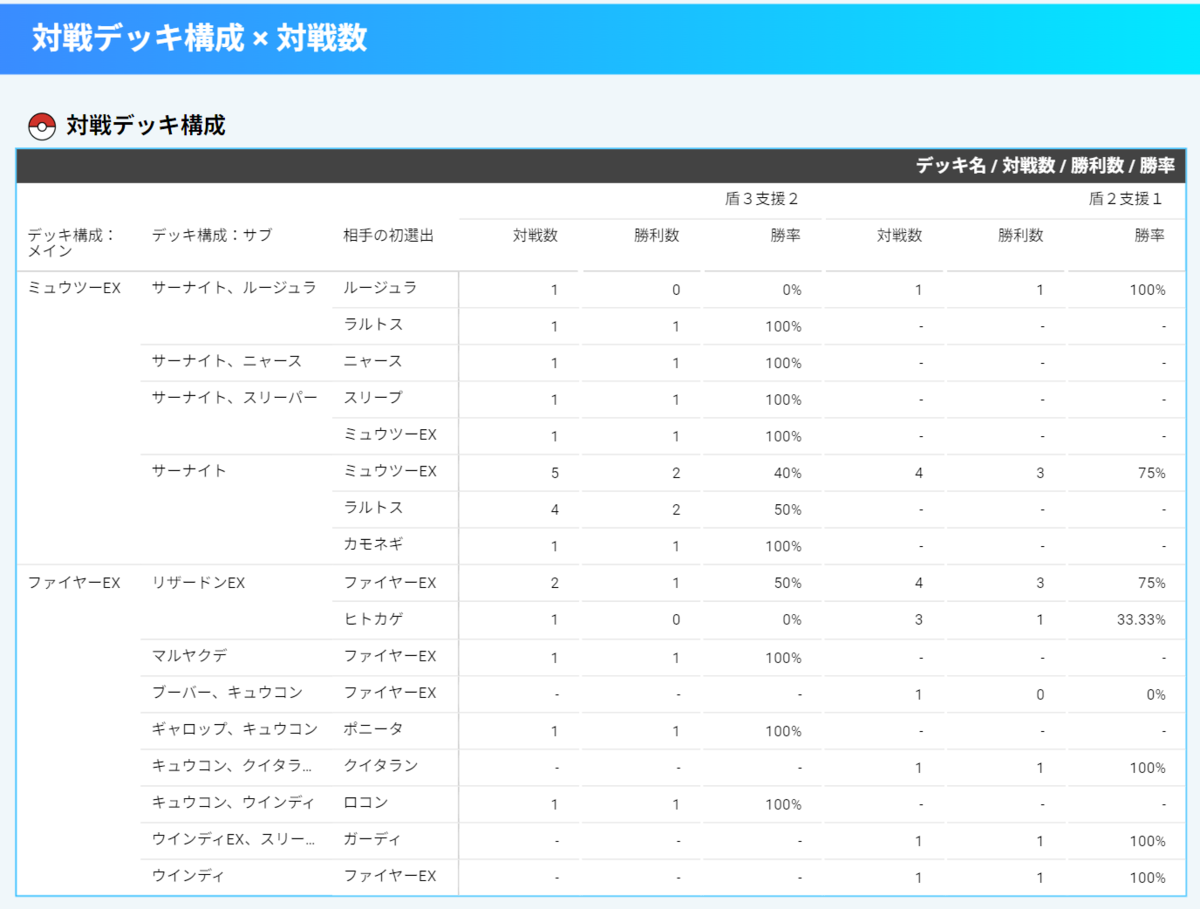
Task: Click the ウインディEX、スリー… sub deck cell
Action: click(x=232, y=840)
